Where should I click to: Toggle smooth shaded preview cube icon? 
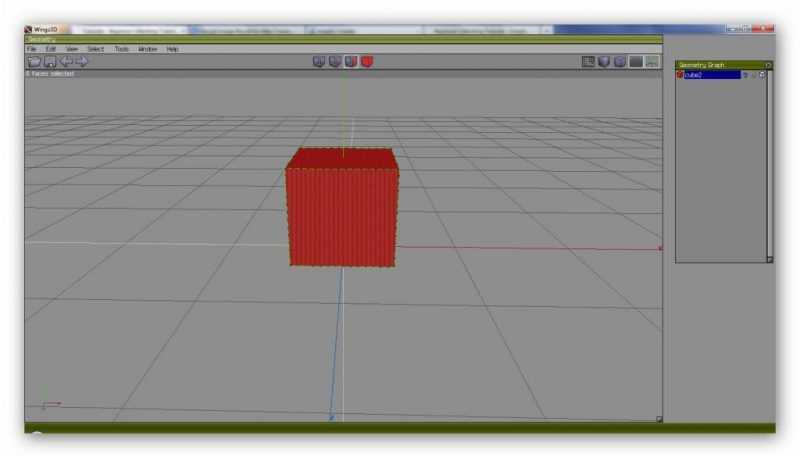coord(604,62)
